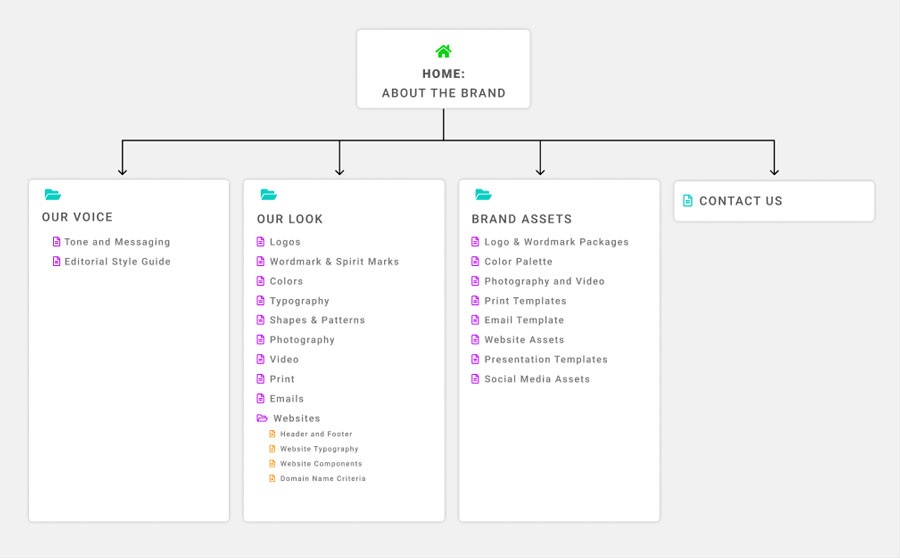900x558 pixels.
Task: Click the orange icon beside Domain Name Criteria
Action: coord(272,478)
